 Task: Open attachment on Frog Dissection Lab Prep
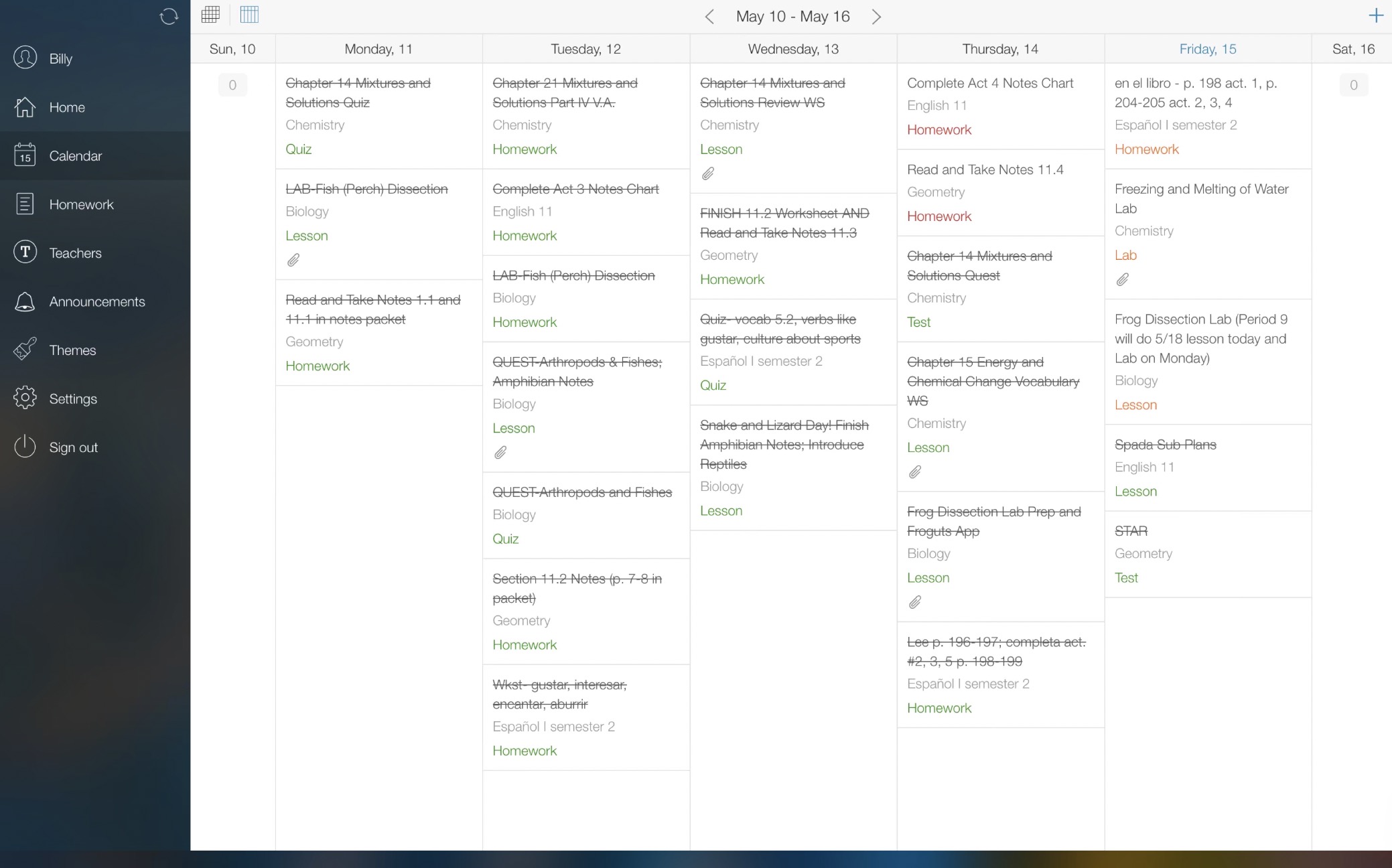[x=915, y=602]
